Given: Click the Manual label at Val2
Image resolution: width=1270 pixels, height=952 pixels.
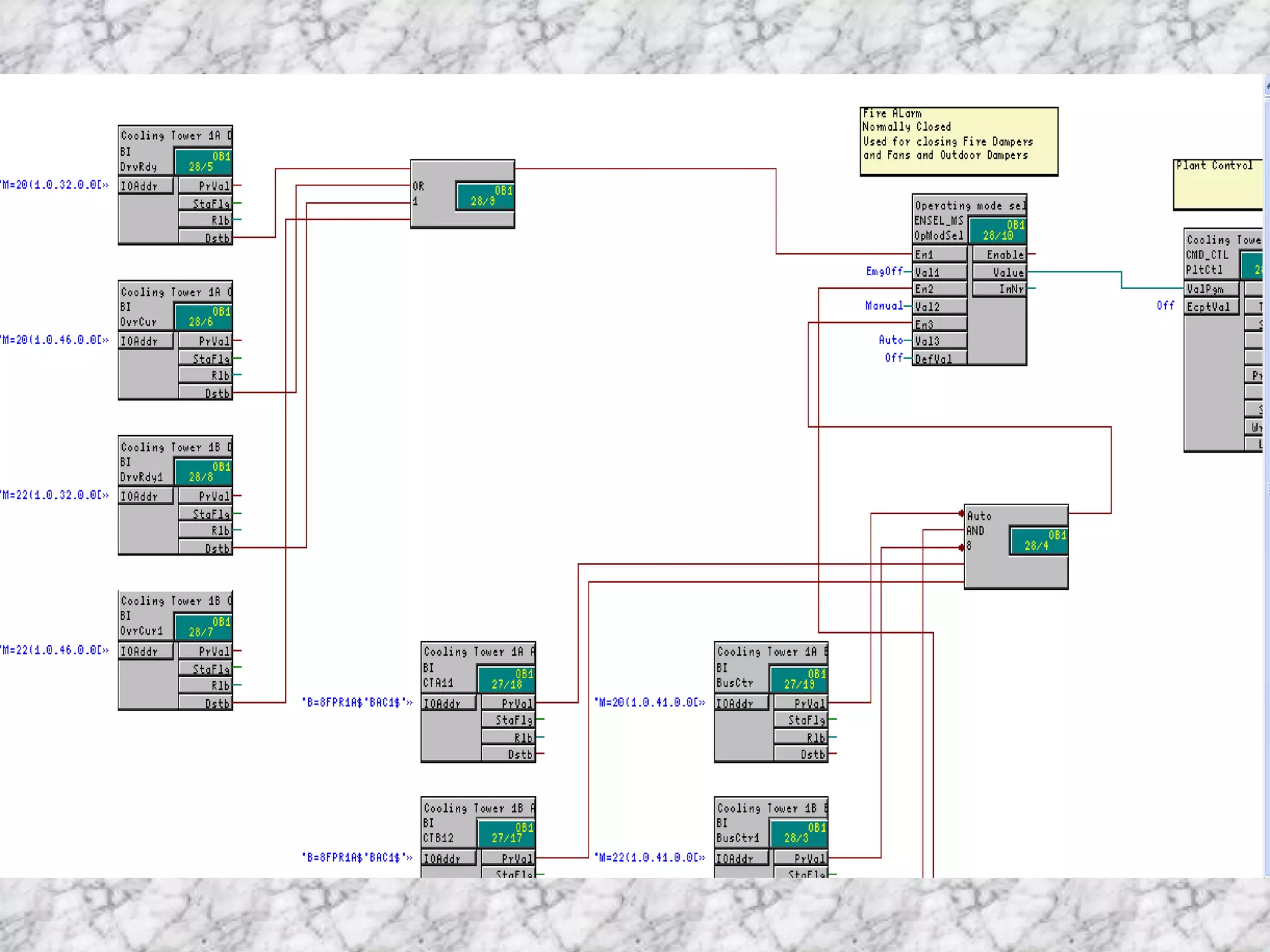Looking at the screenshot, I should coord(884,306).
